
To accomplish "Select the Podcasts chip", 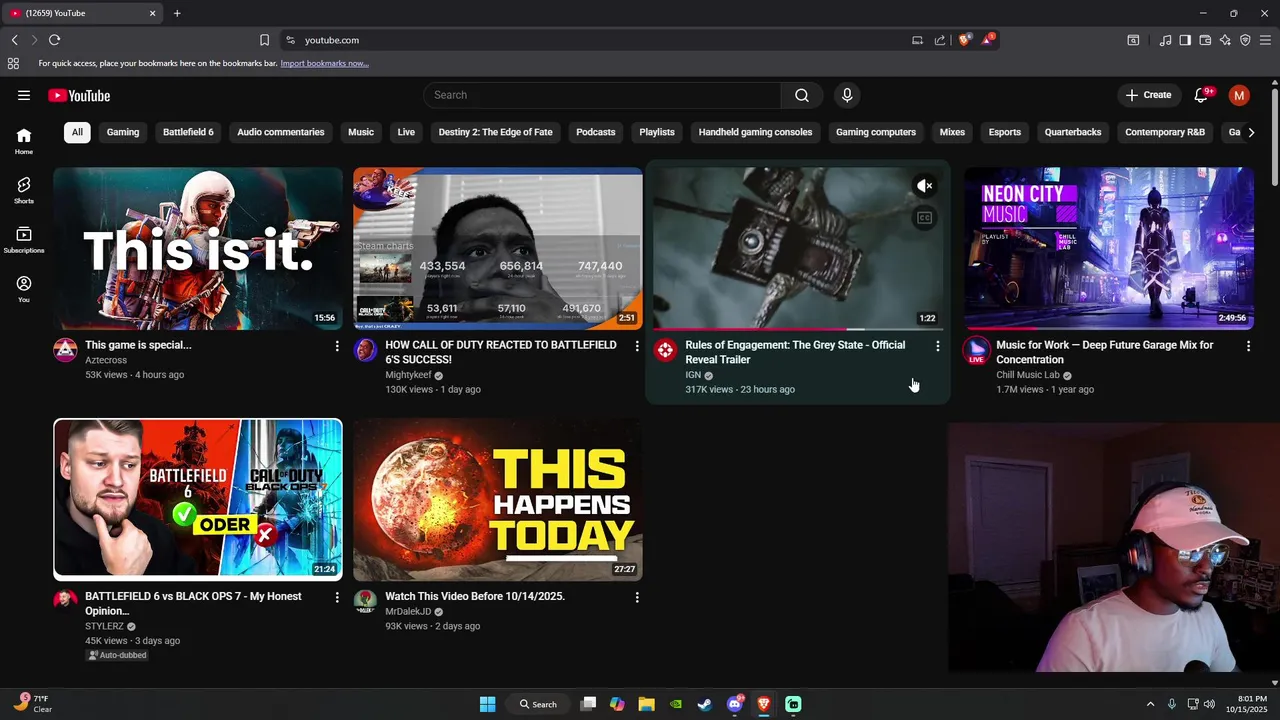I will click(596, 132).
